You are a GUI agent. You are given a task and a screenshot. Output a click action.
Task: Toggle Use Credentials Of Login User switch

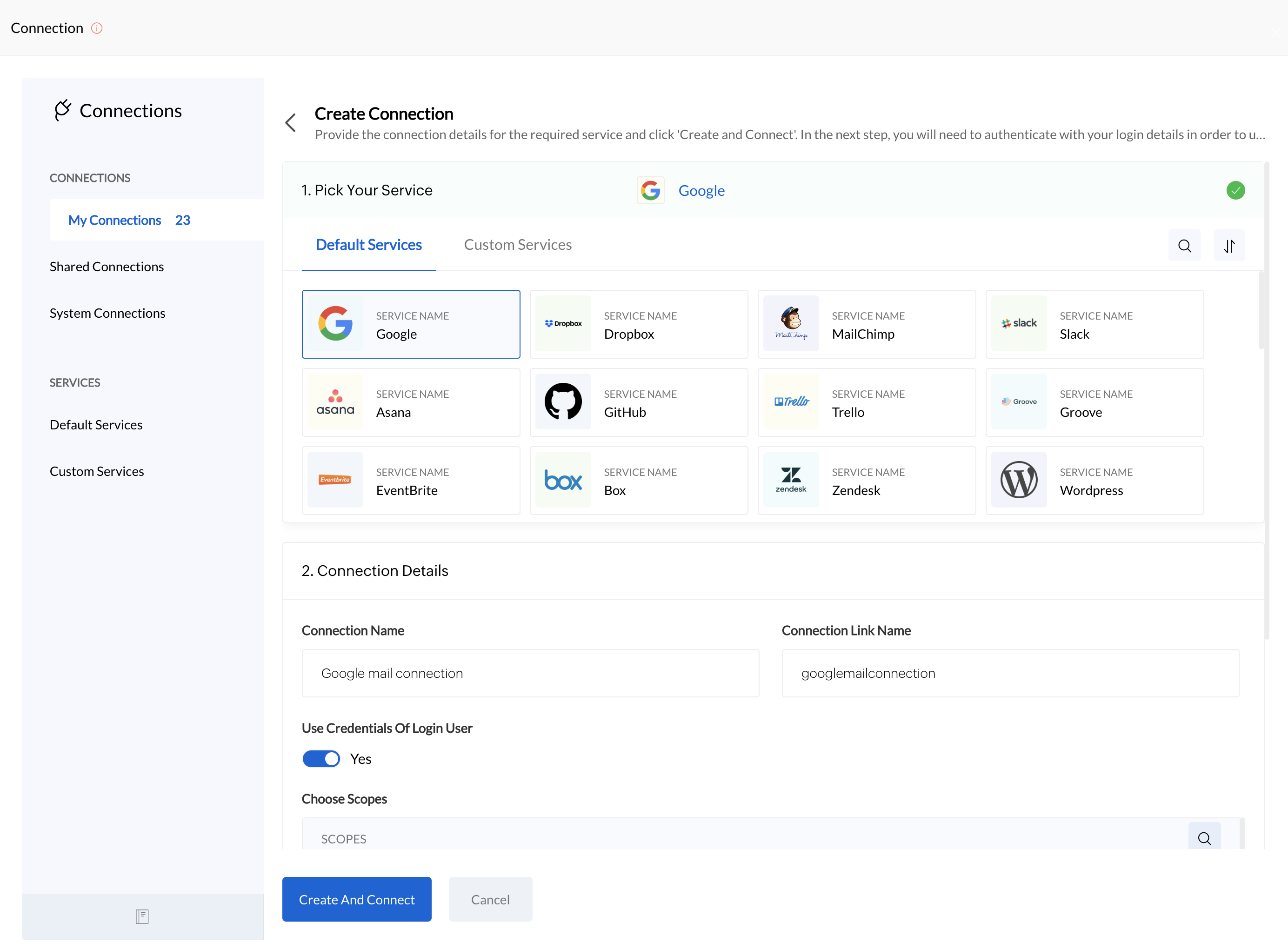click(321, 759)
